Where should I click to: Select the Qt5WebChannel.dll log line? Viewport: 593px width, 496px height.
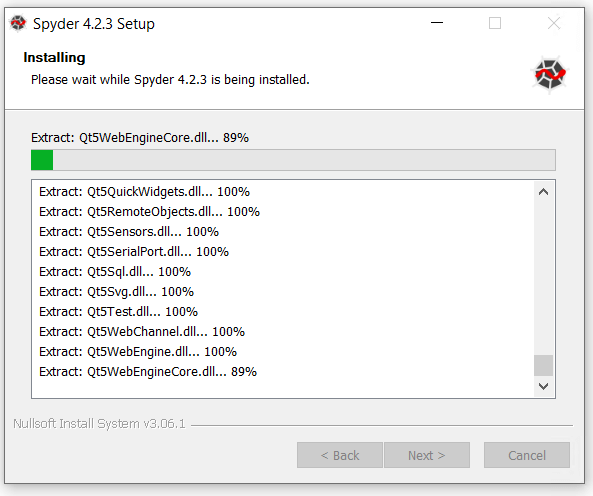click(x=142, y=332)
